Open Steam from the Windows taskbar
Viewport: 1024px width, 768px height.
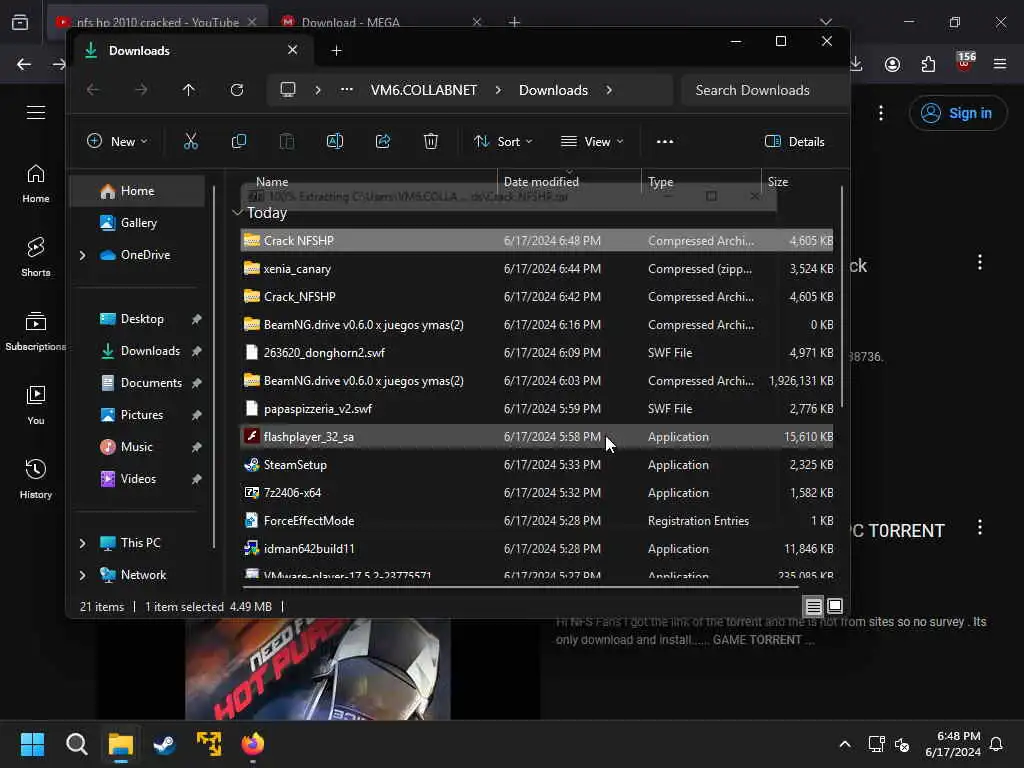point(164,744)
